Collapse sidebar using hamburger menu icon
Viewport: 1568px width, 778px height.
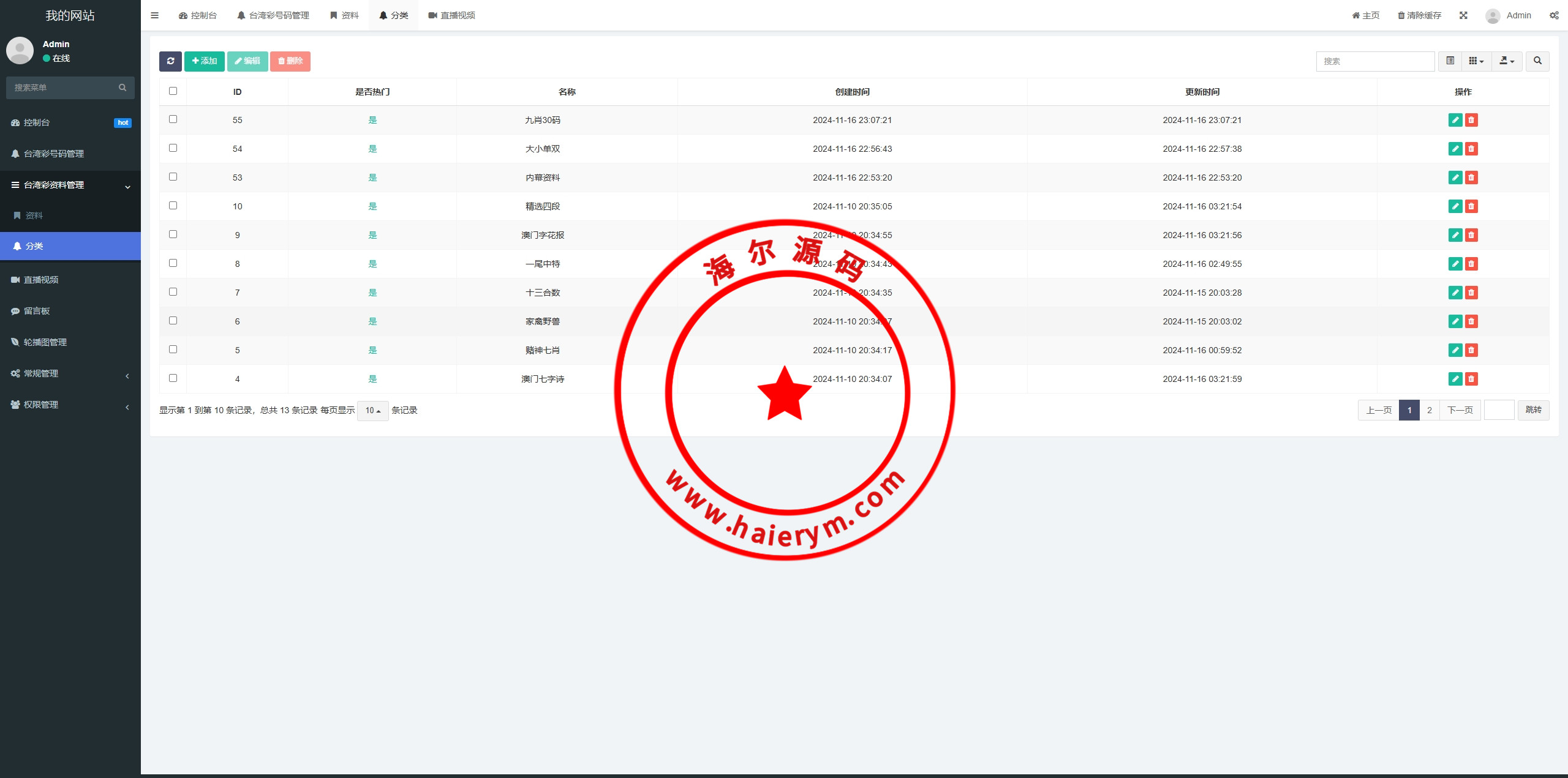click(x=155, y=15)
